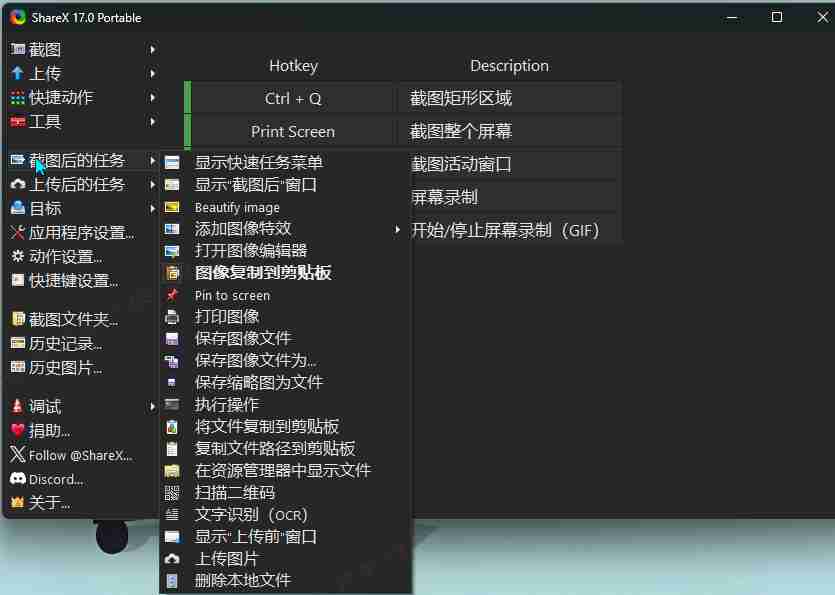Enable 文字识别 (OCR) after-capture task

[251, 515]
